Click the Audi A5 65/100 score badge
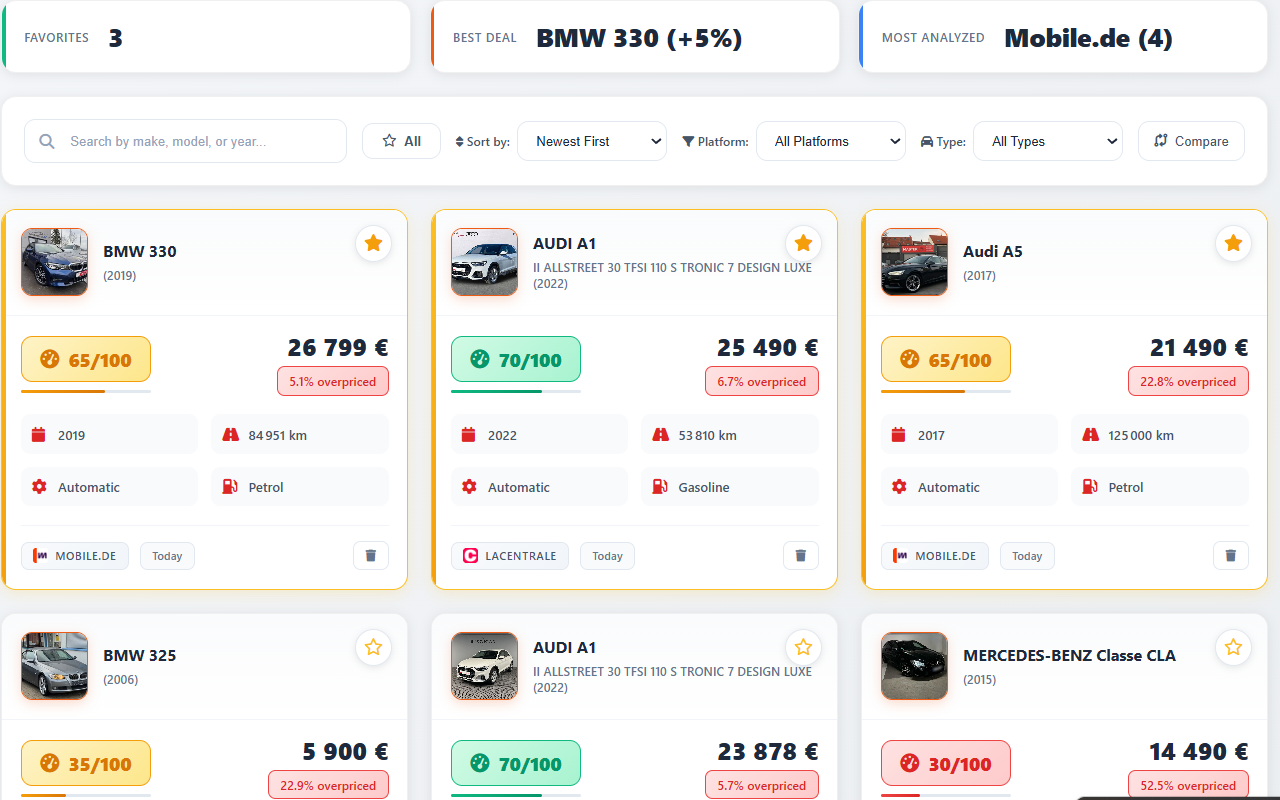 (x=946, y=359)
